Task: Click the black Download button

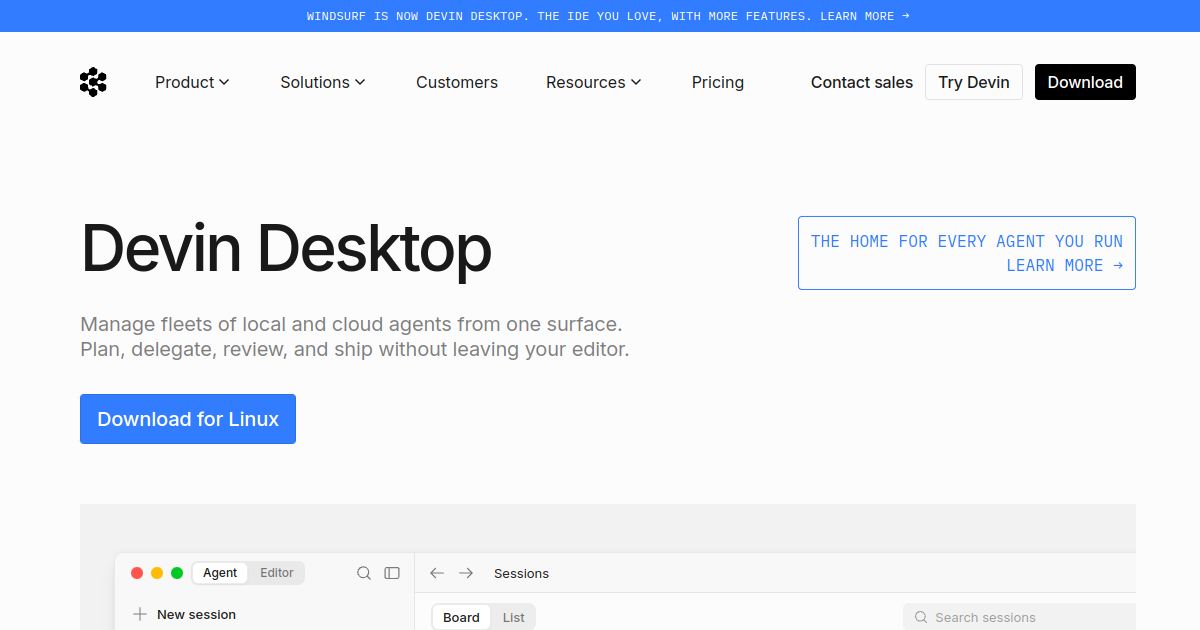Action: coord(1085,82)
